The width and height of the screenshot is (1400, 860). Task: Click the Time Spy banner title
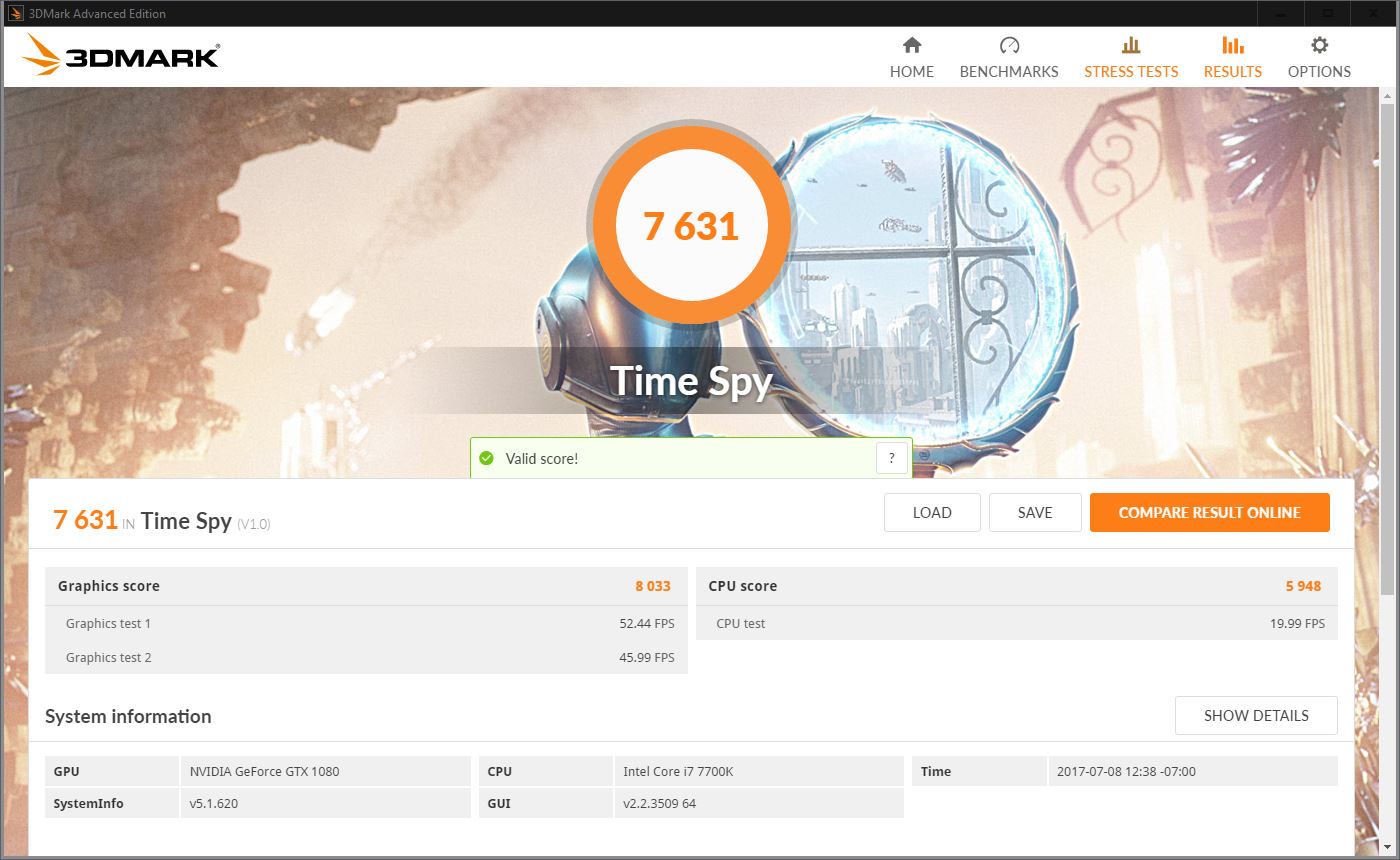[691, 381]
